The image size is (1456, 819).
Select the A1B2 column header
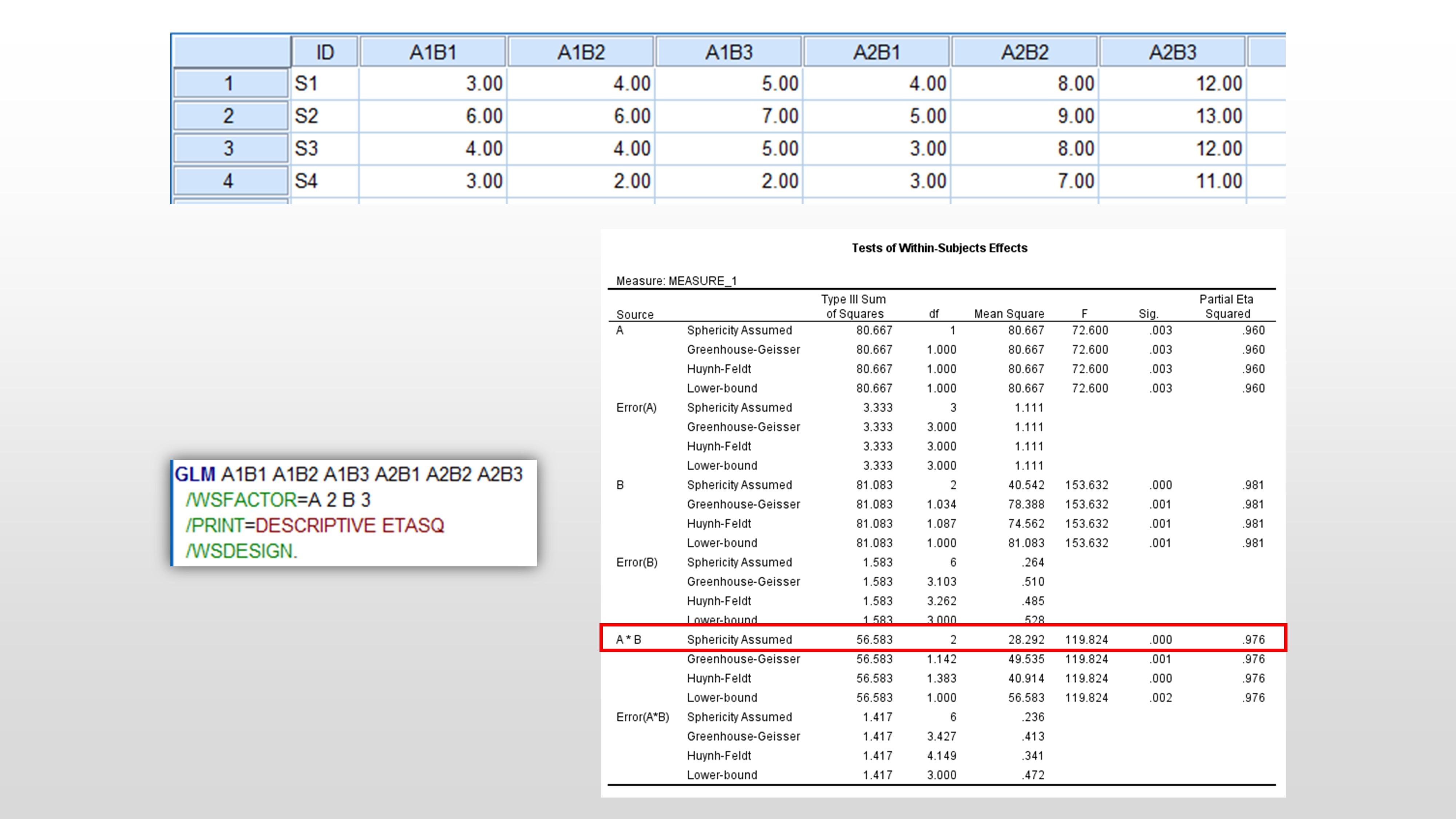pyautogui.click(x=581, y=52)
